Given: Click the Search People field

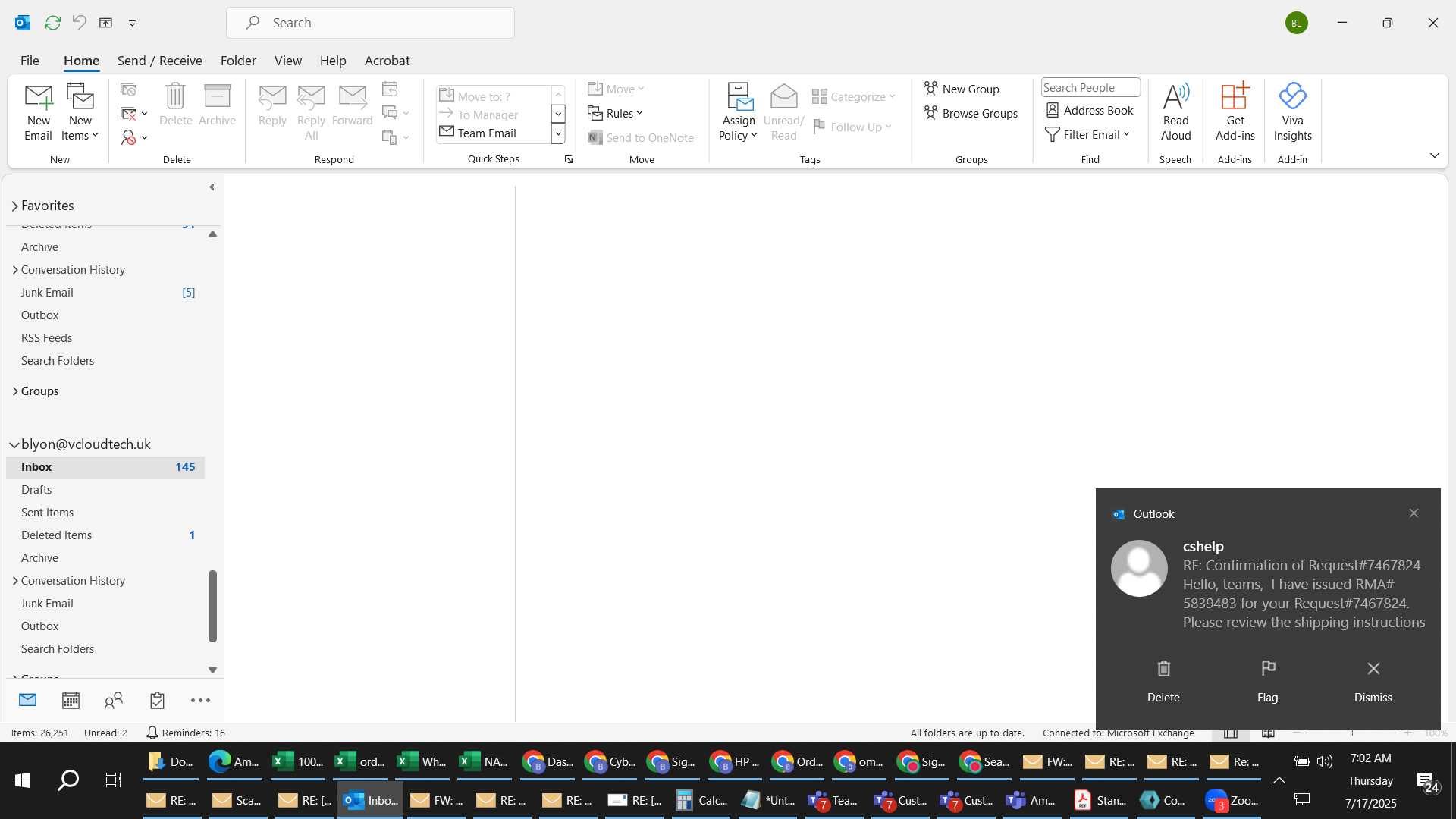Looking at the screenshot, I should click(1090, 87).
